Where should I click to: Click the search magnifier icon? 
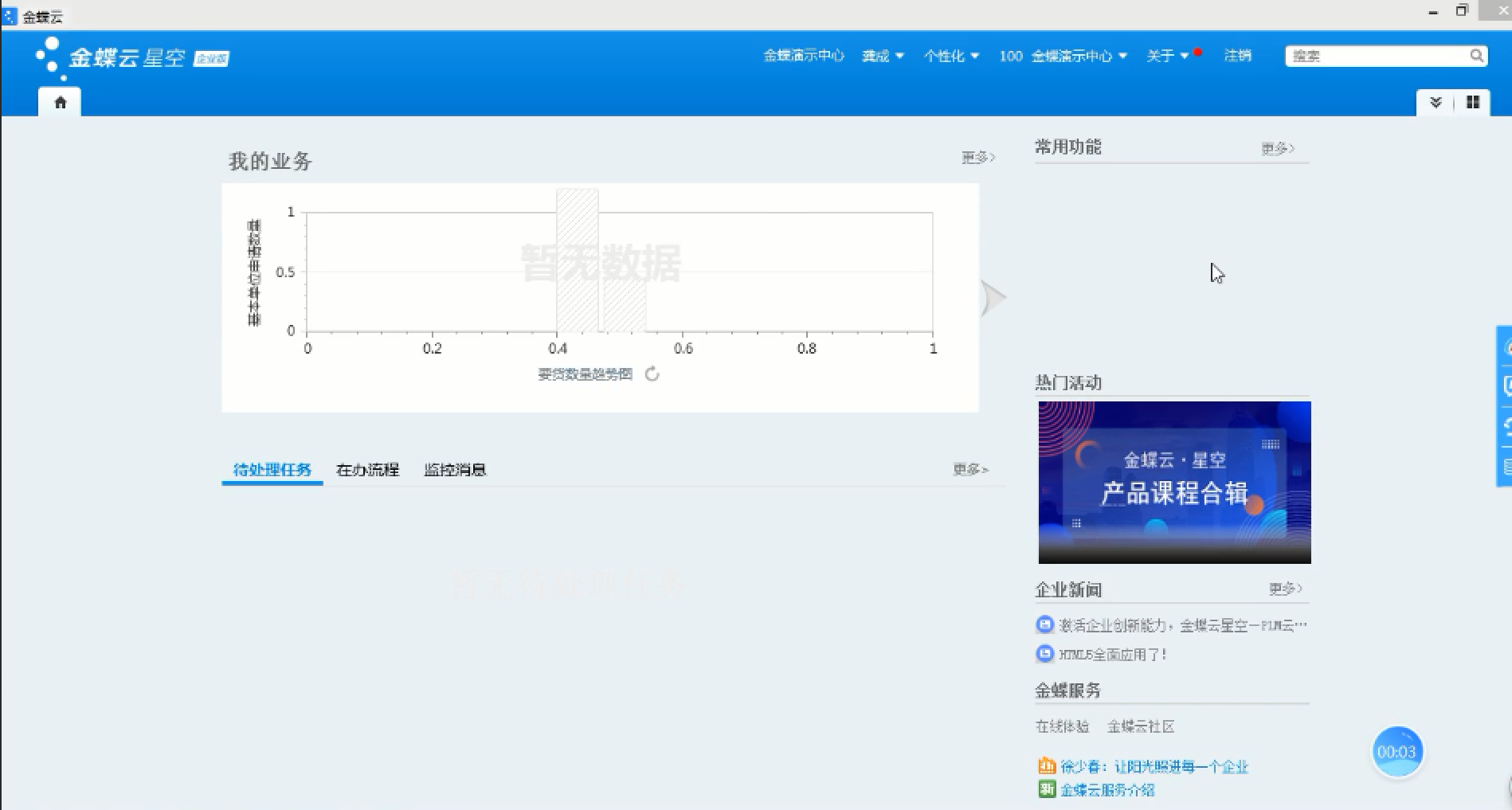point(1476,56)
